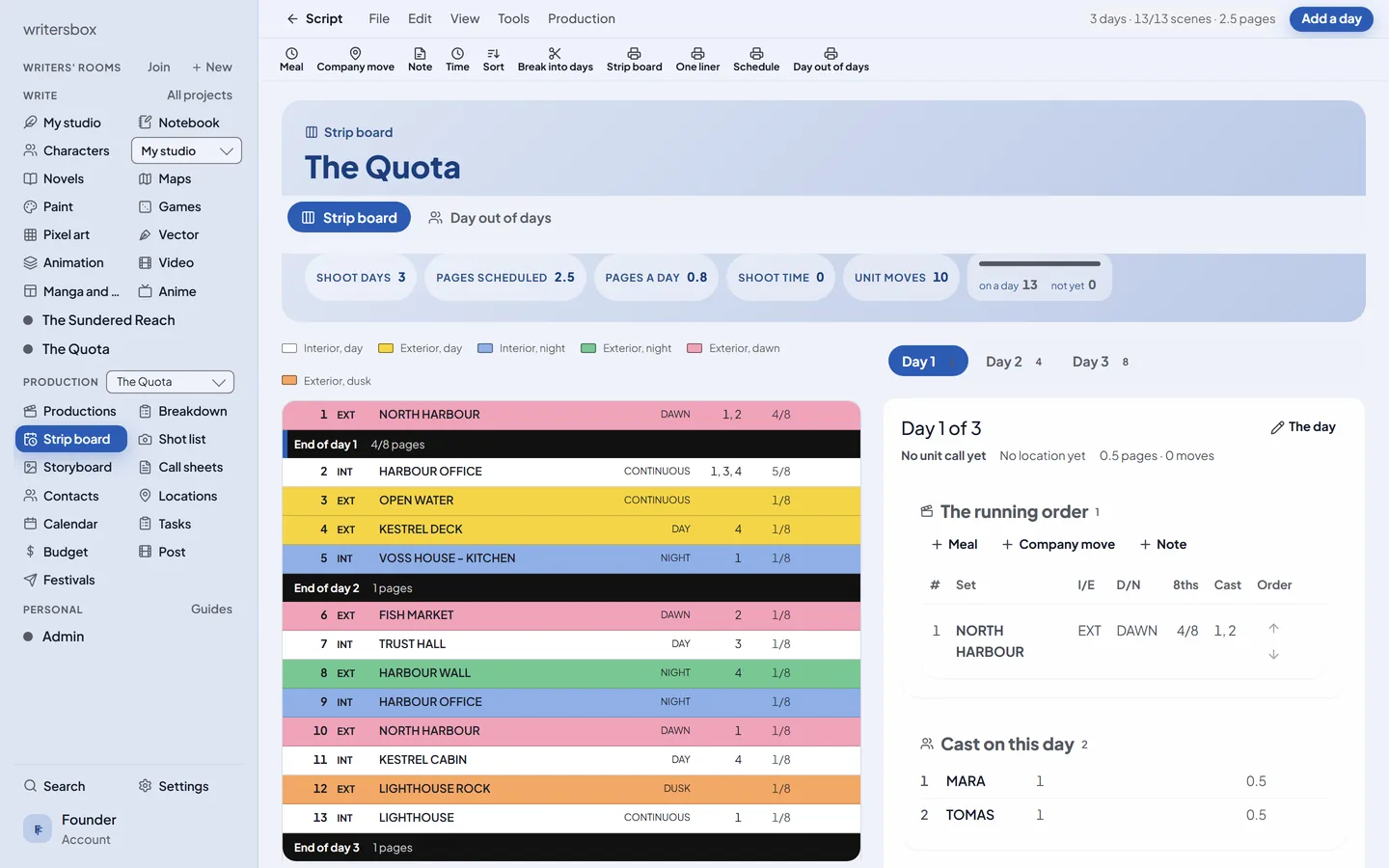Click the New writers' room button
Image resolution: width=1389 pixels, height=868 pixels.
point(211,68)
